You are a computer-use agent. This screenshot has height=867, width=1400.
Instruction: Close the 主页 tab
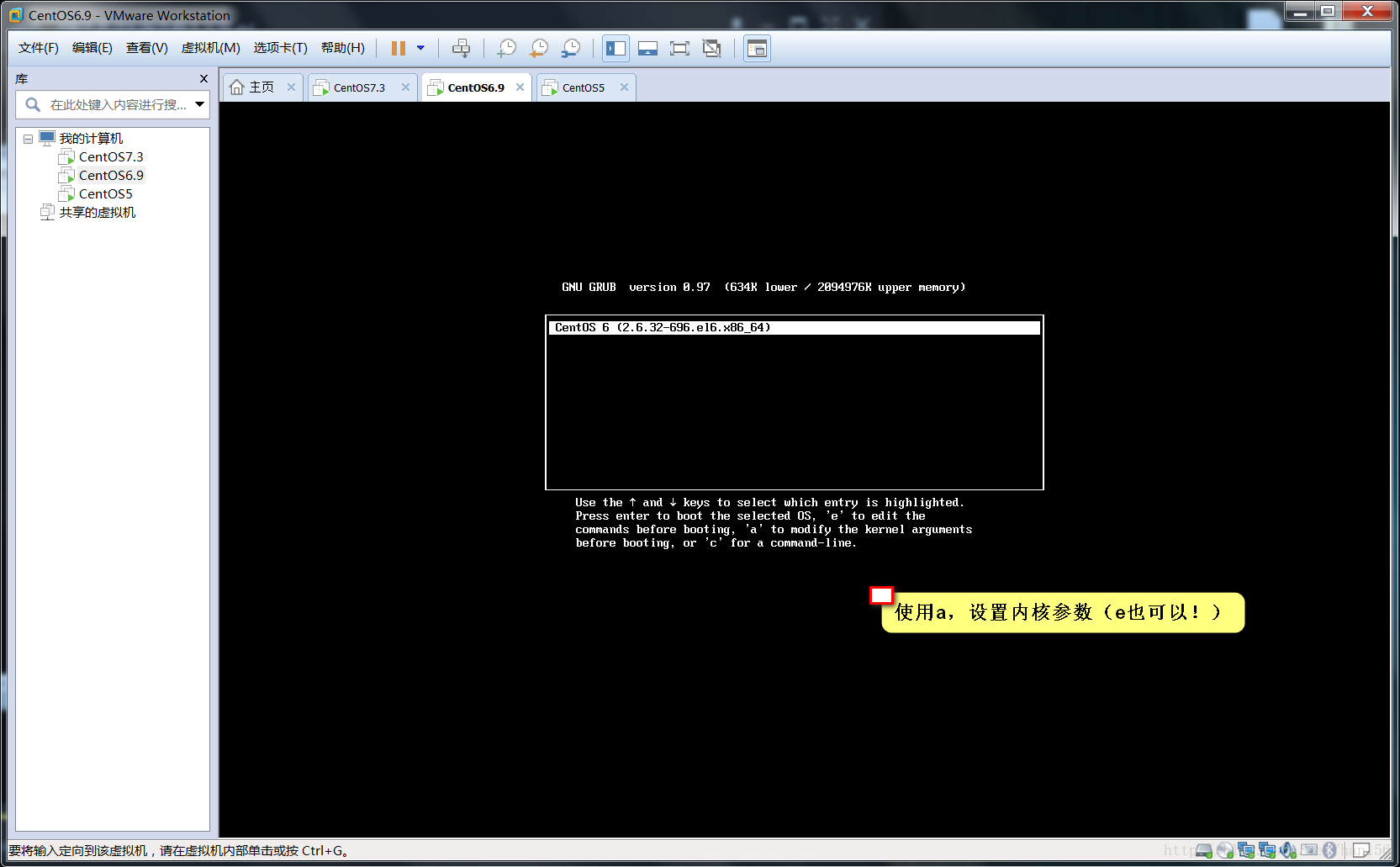pos(291,87)
